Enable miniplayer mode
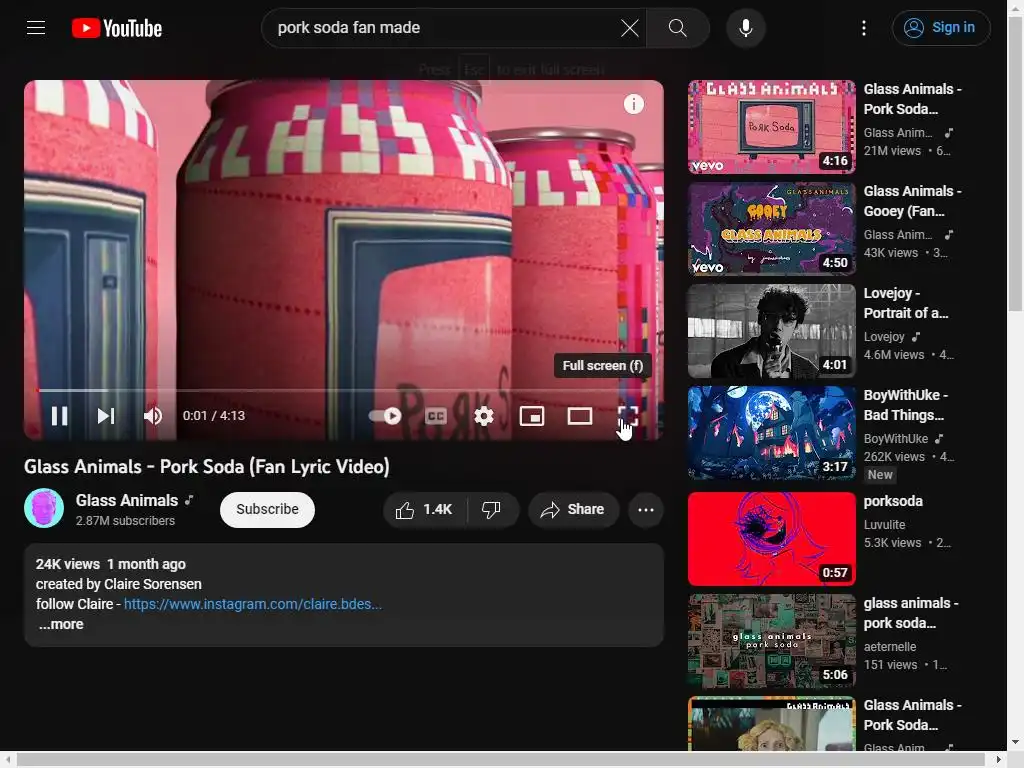 (x=532, y=416)
